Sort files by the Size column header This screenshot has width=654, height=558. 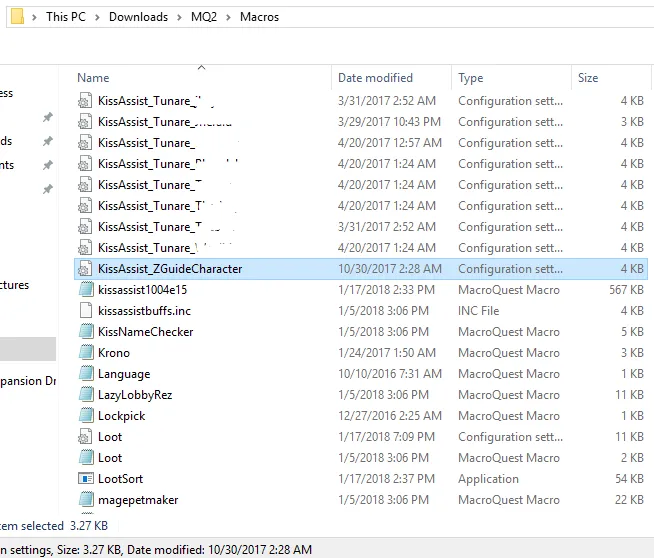(588, 78)
